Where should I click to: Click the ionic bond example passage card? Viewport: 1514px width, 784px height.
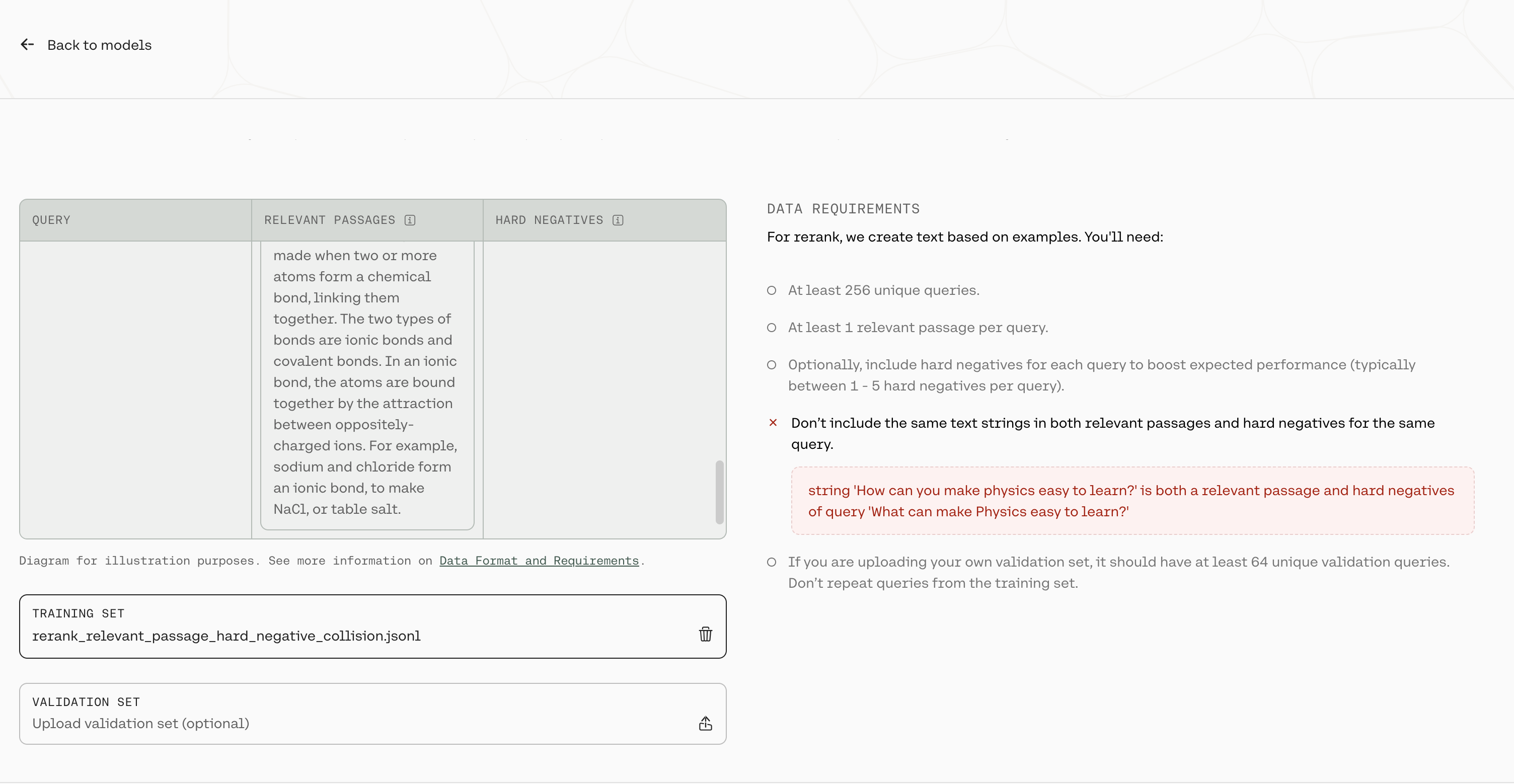point(367,382)
